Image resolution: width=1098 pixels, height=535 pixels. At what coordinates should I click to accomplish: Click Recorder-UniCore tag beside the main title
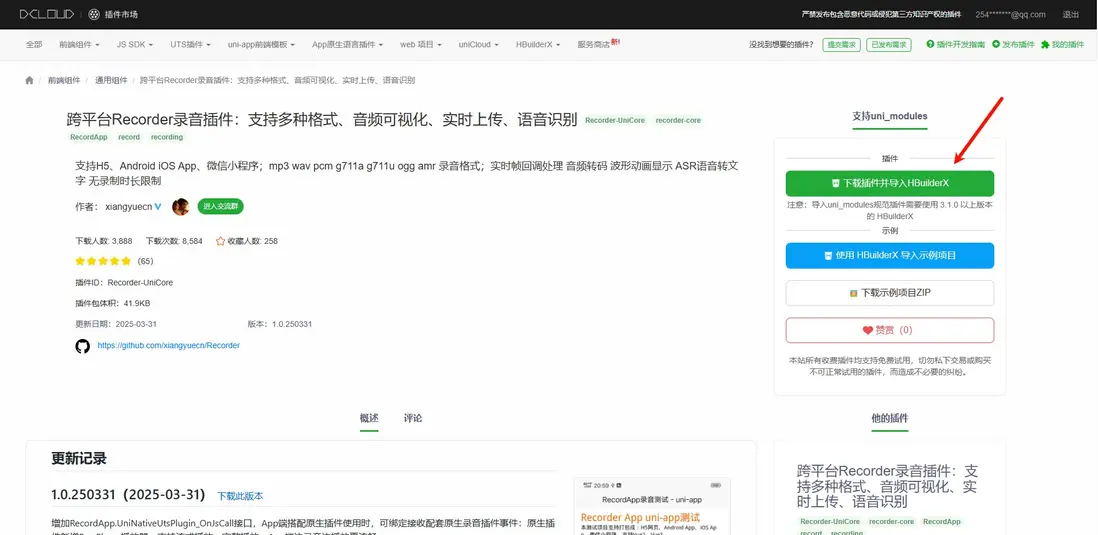[x=615, y=120]
